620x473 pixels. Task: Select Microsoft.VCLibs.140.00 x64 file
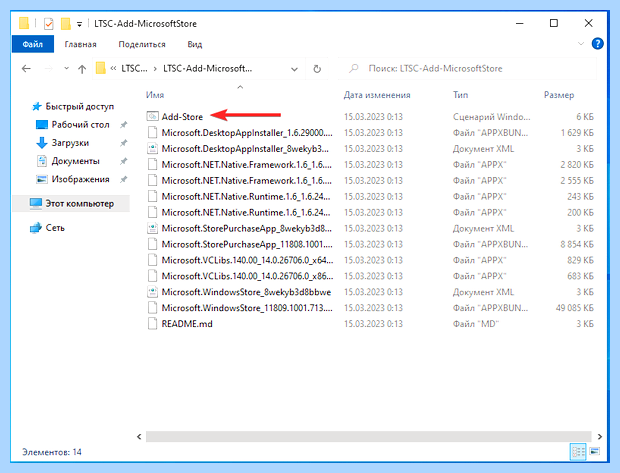[248, 260]
